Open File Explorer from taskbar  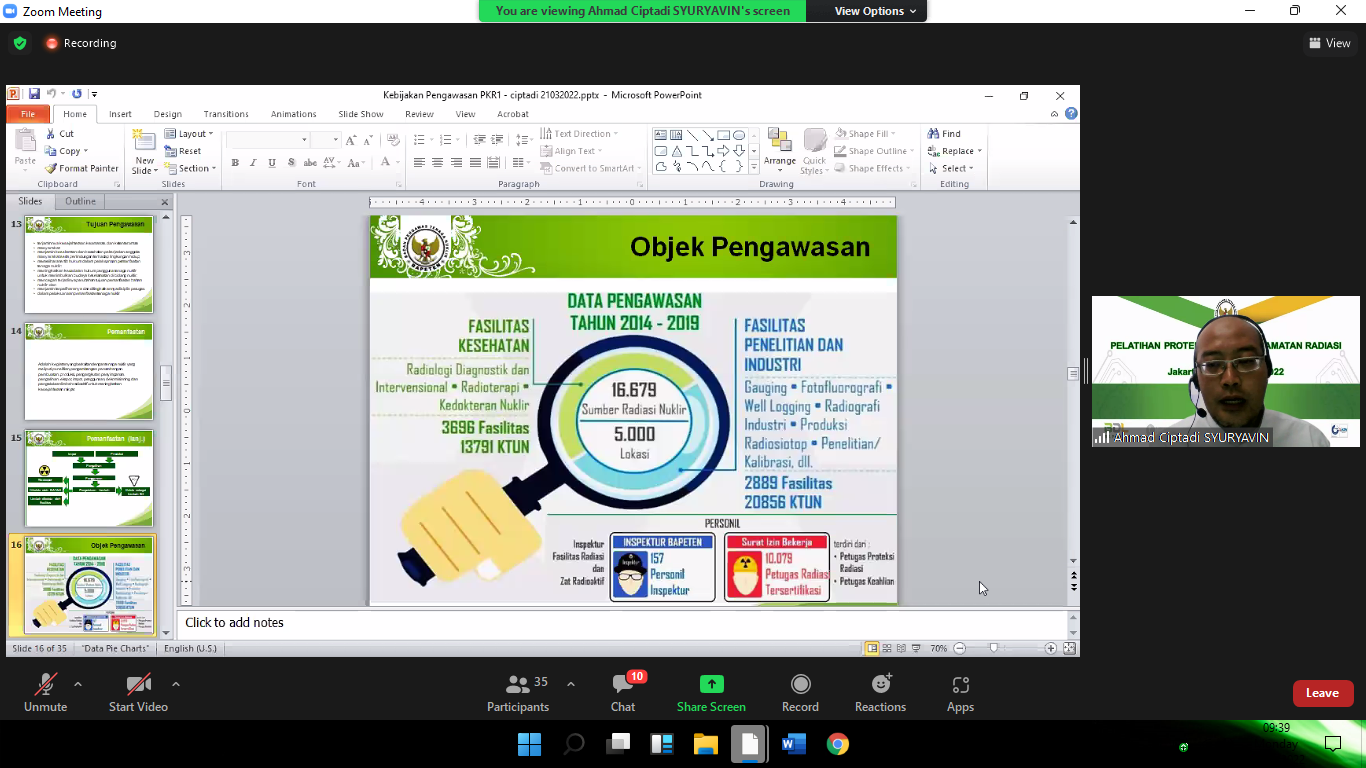click(x=706, y=744)
